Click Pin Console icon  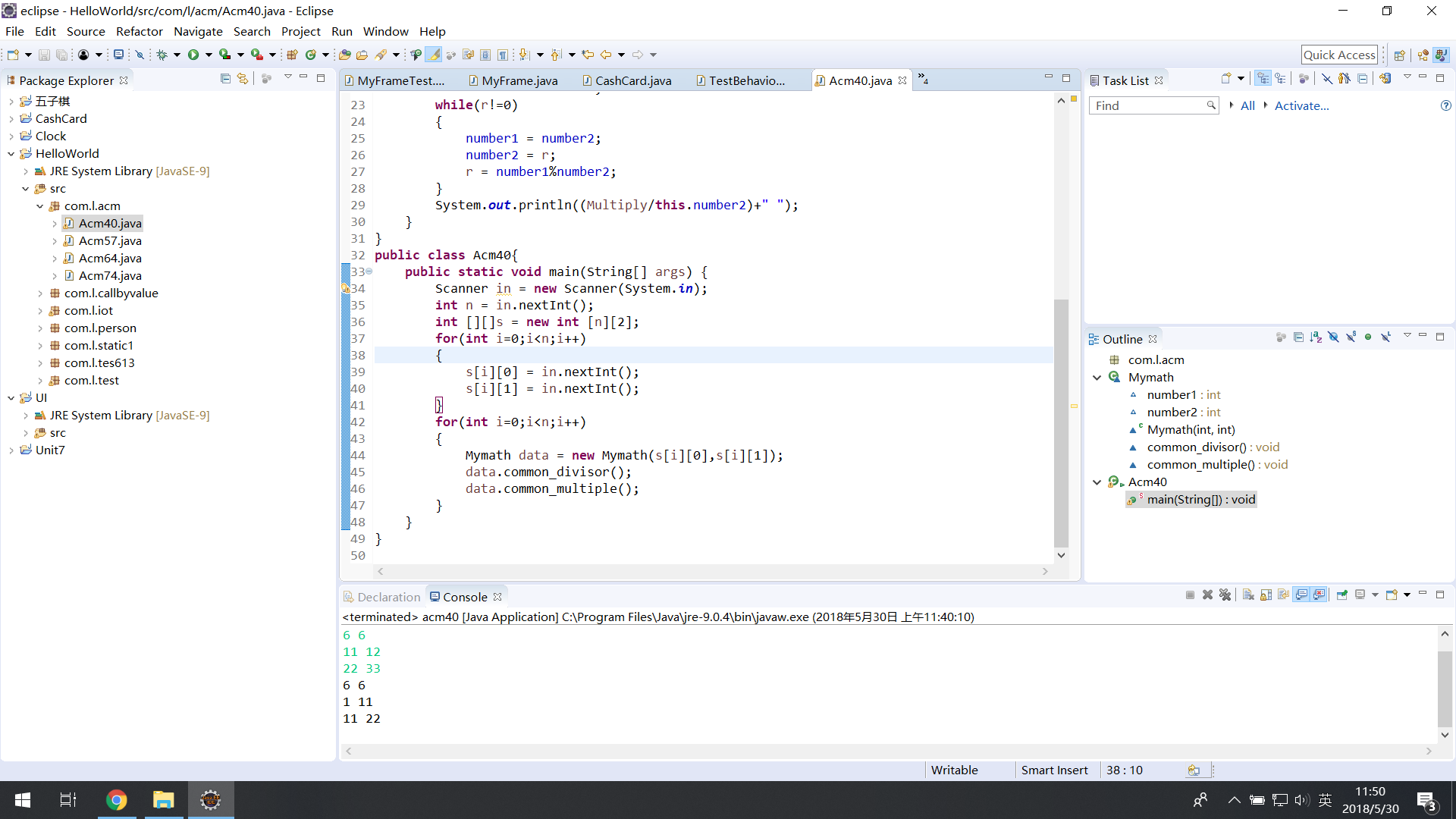point(1341,595)
